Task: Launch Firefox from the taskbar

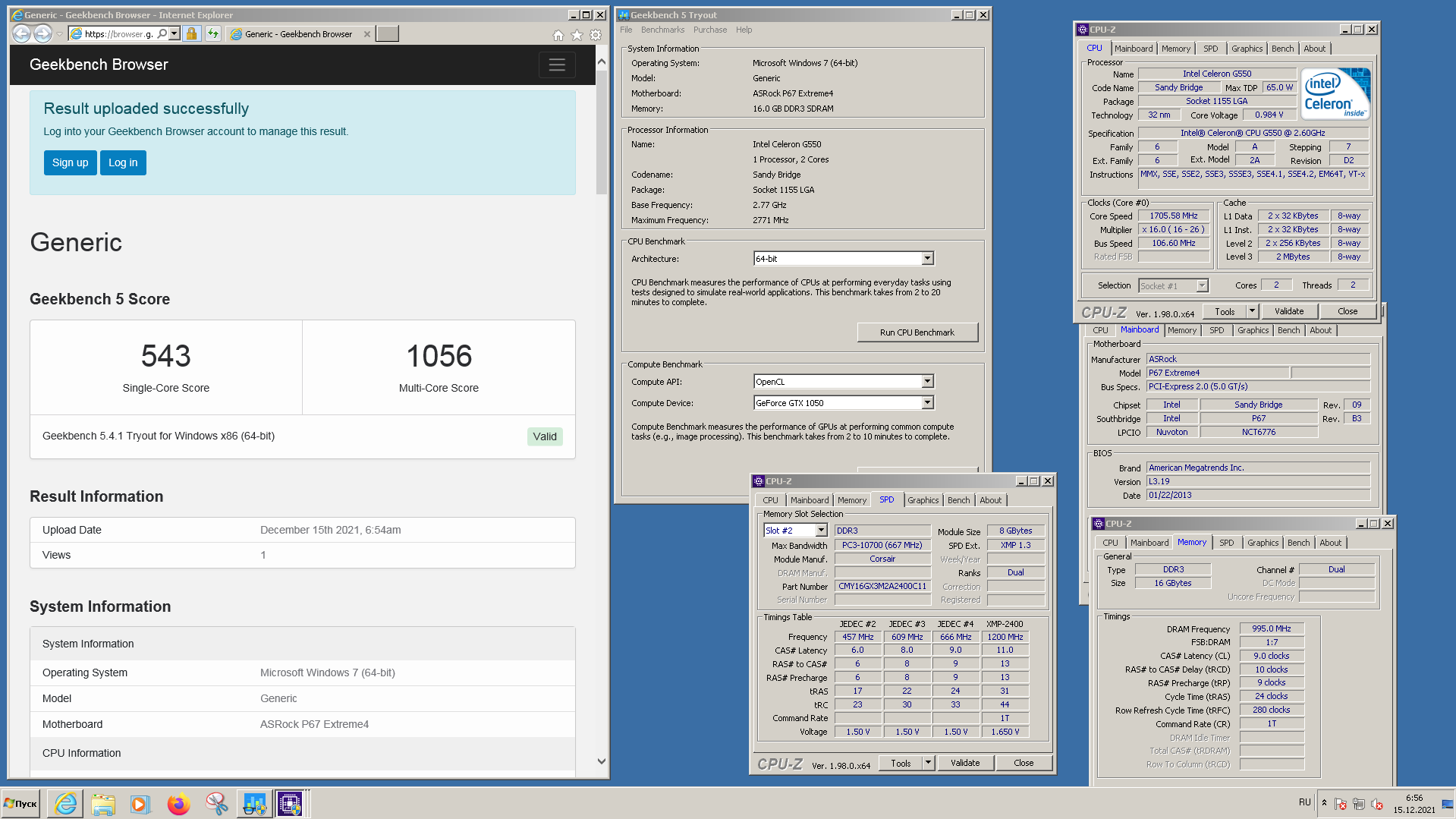Action: click(178, 803)
